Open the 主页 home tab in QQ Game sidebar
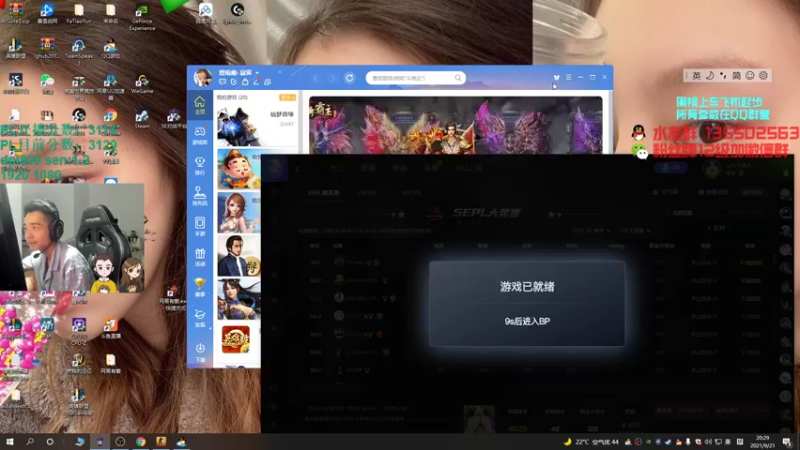The height and width of the screenshot is (450, 800). (199, 105)
